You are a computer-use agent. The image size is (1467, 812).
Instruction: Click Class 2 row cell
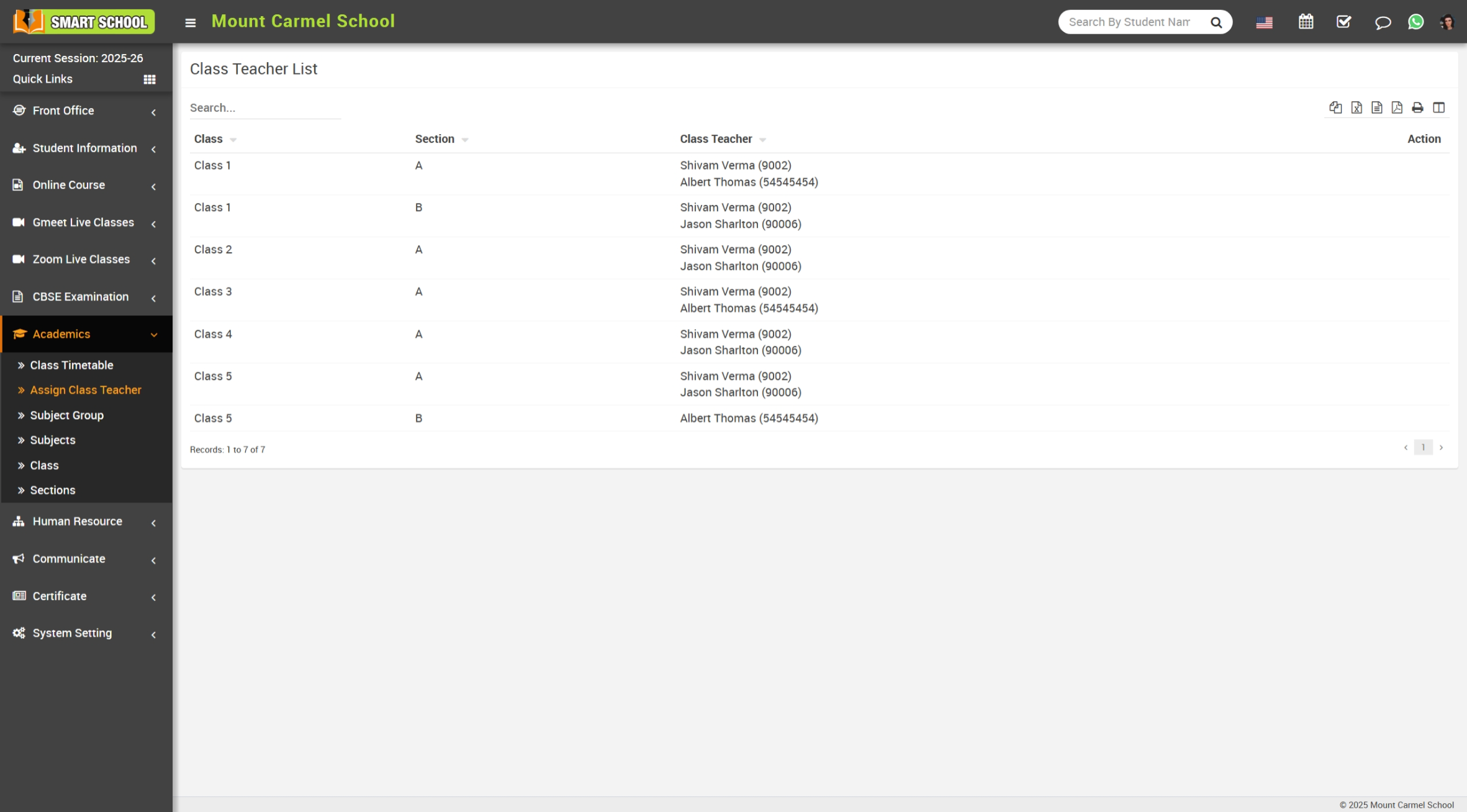pos(213,249)
